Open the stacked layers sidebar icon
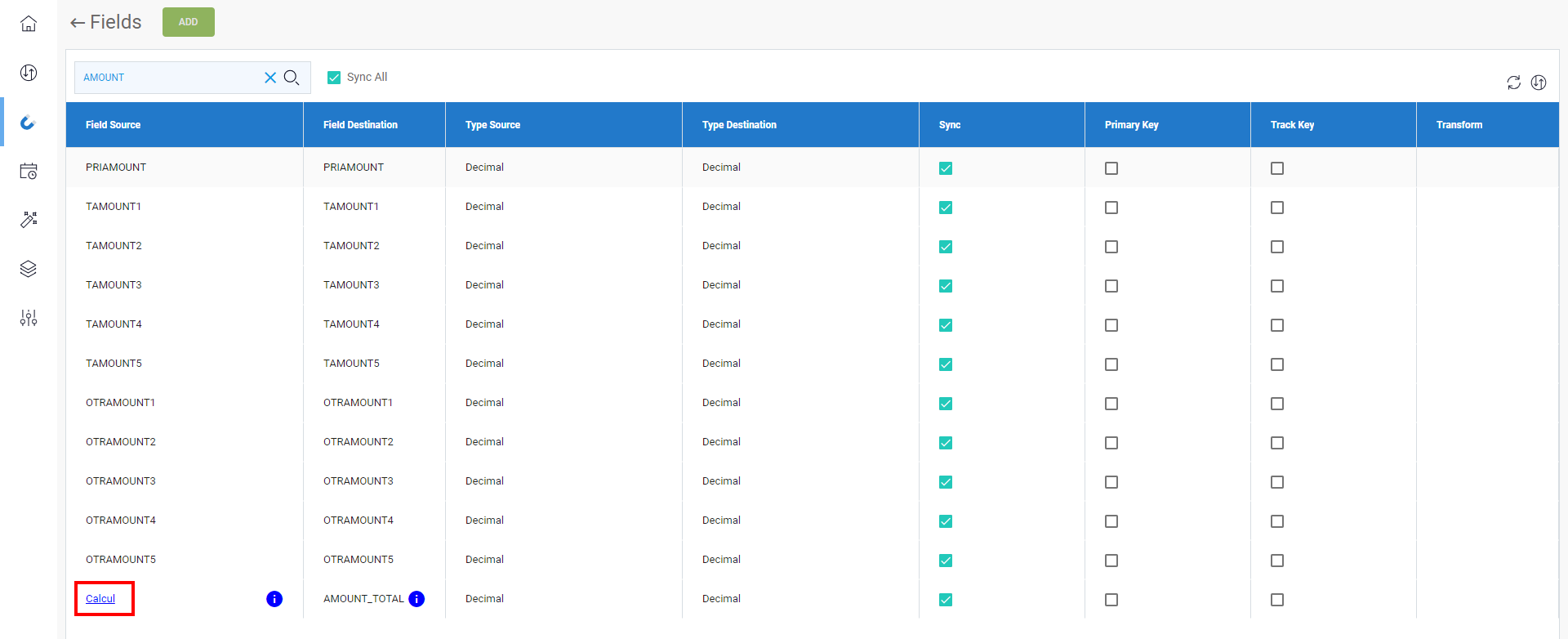Viewport: 1568px width, 639px height. [x=29, y=269]
